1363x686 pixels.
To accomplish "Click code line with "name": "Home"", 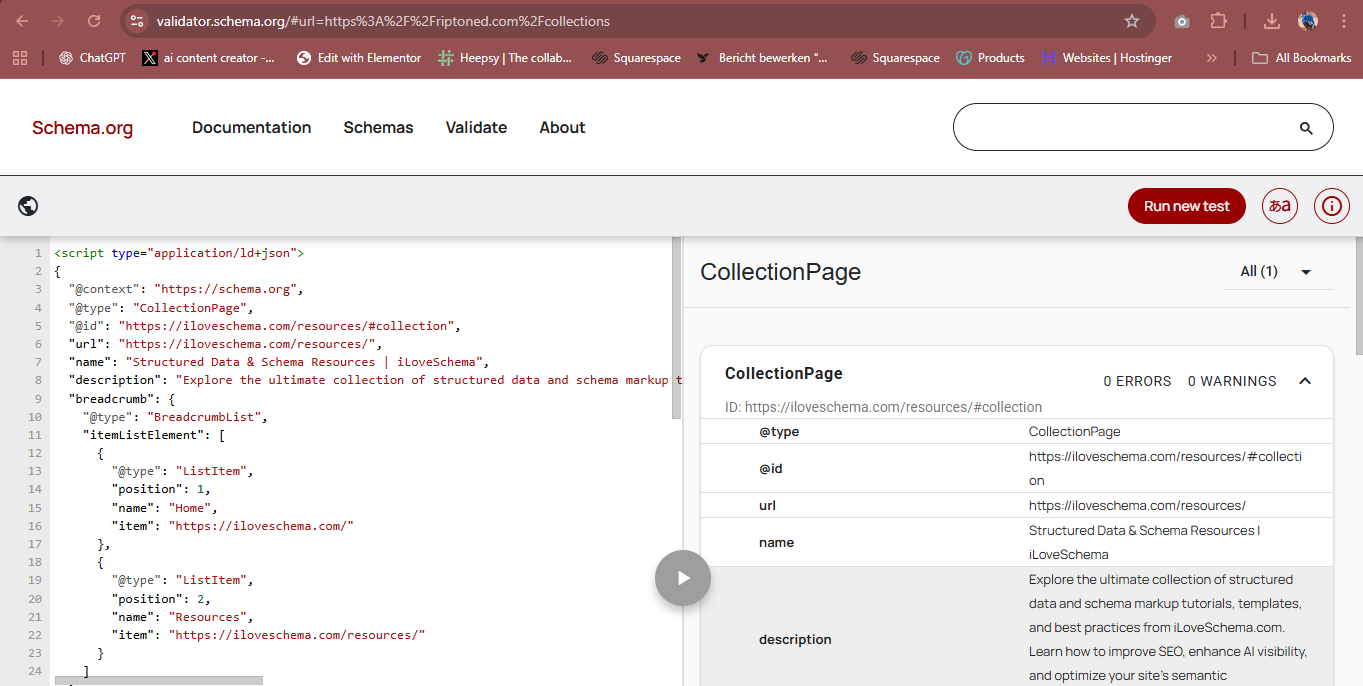I will pos(165,507).
